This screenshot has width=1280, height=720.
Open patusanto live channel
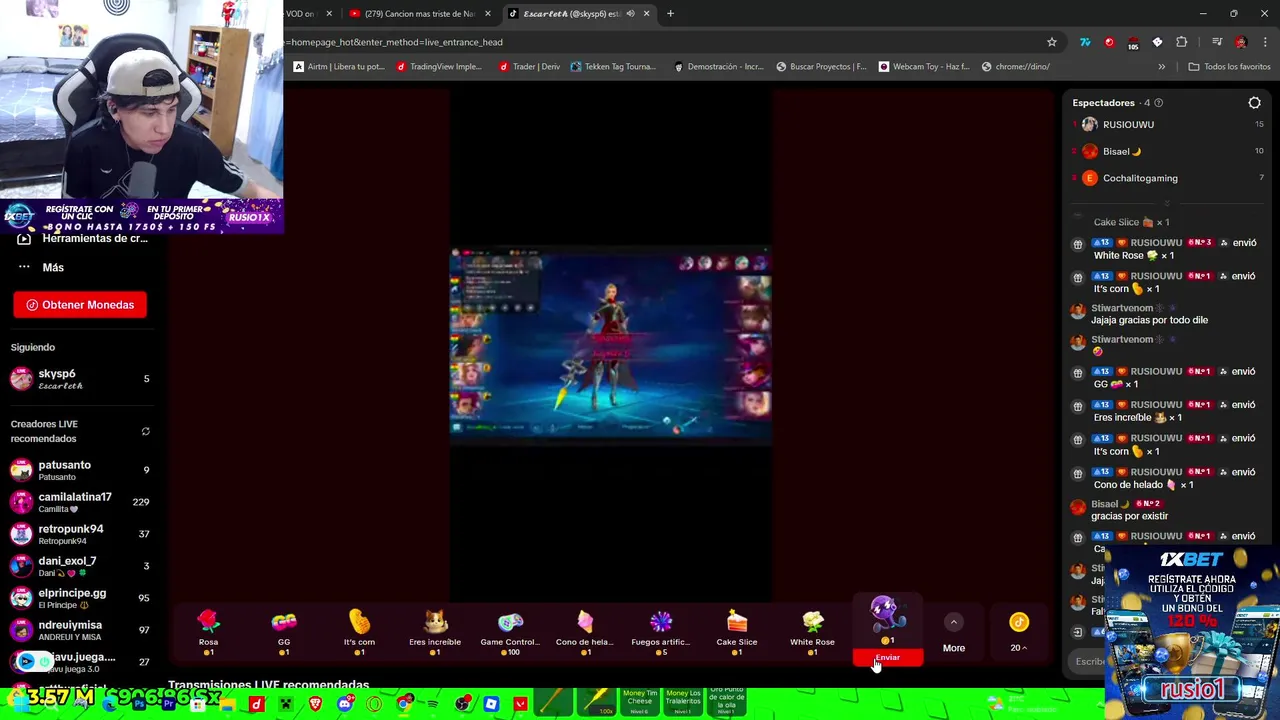point(80,470)
